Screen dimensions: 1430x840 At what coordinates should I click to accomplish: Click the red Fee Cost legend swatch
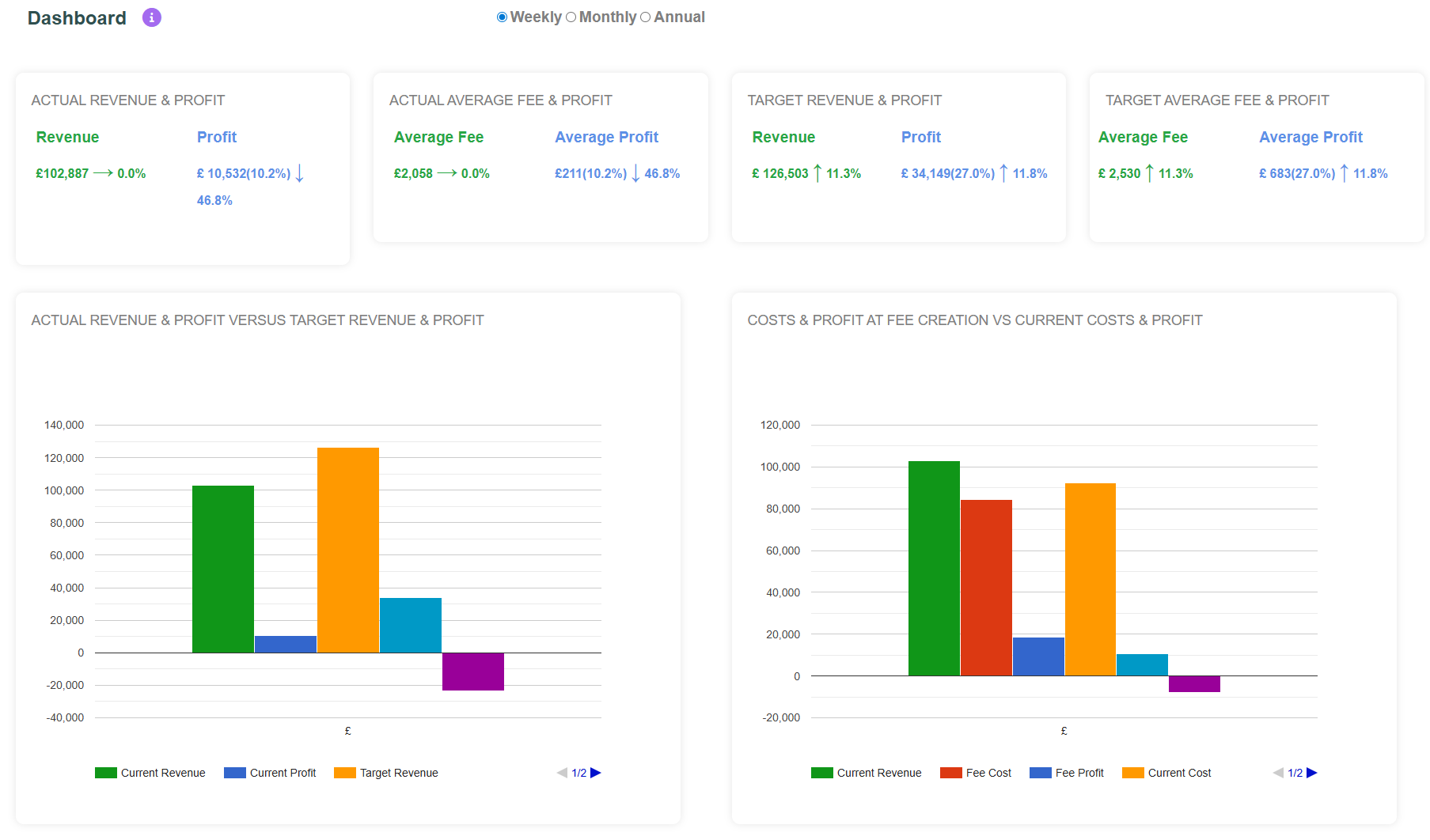coord(950,773)
